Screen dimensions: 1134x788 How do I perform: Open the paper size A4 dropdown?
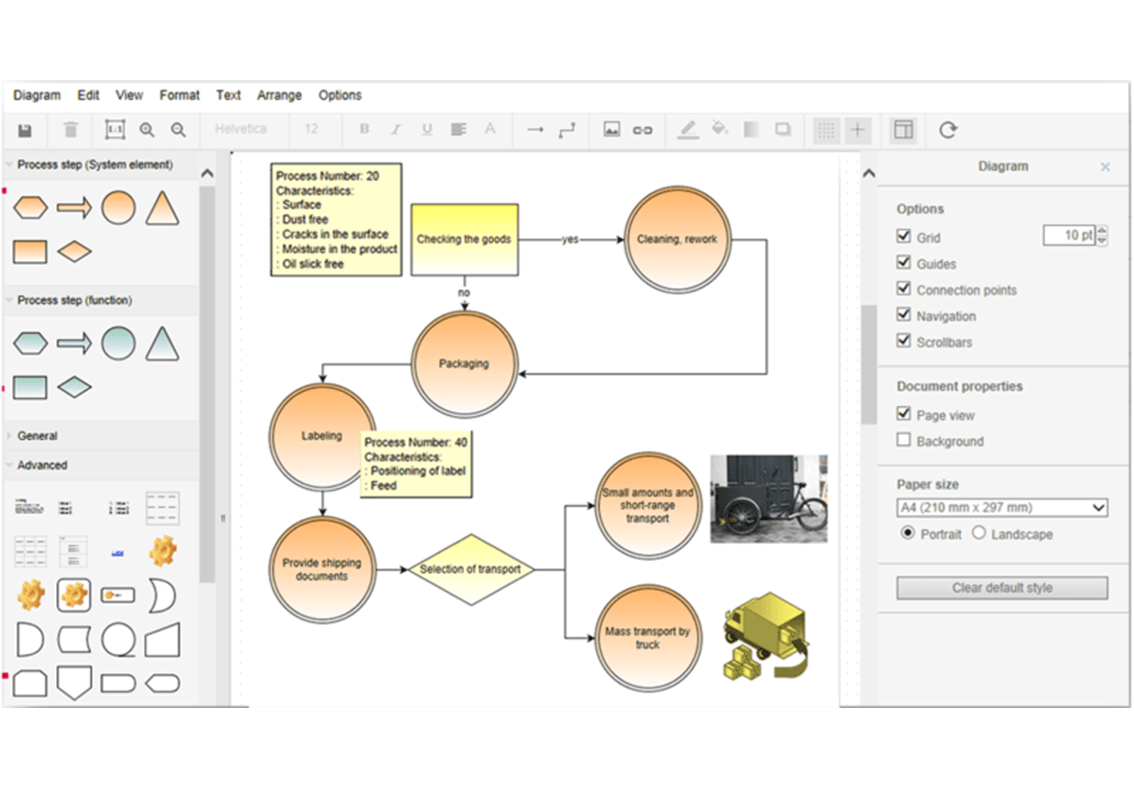pyautogui.click(x=1001, y=508)
